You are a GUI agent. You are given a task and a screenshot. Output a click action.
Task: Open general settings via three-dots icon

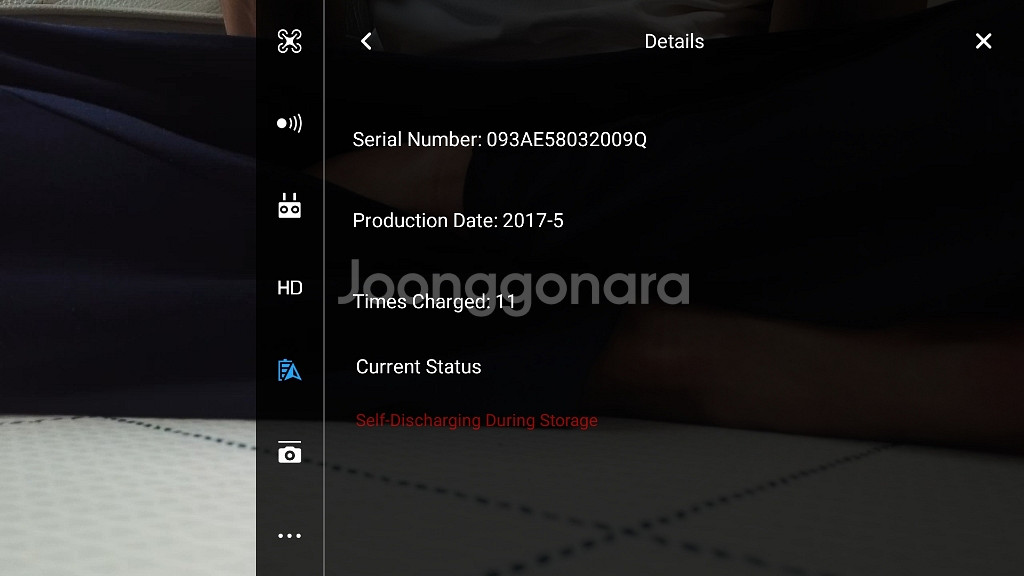[x=289, y=535]
